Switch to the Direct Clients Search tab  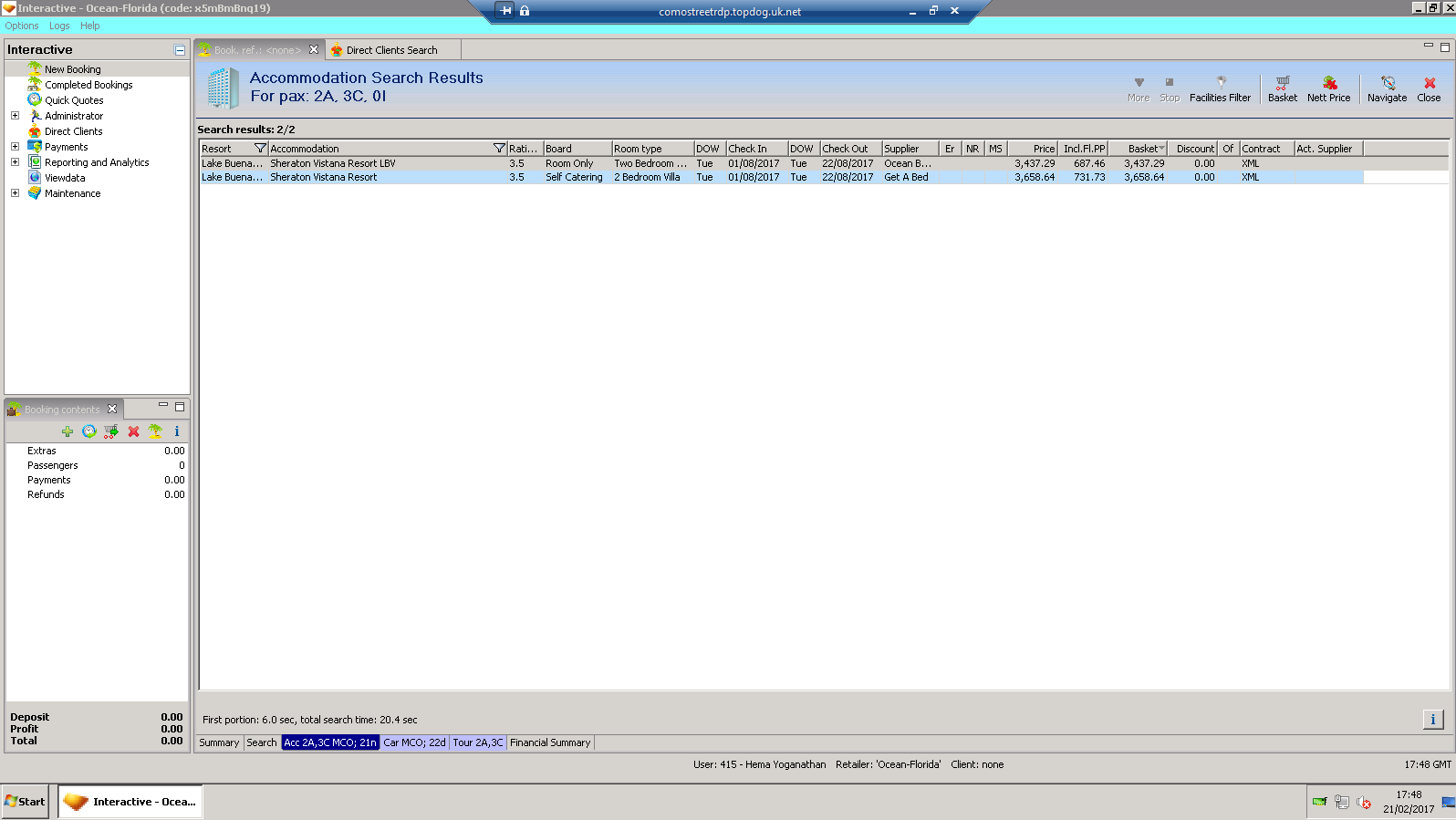(x=391, y=50)
